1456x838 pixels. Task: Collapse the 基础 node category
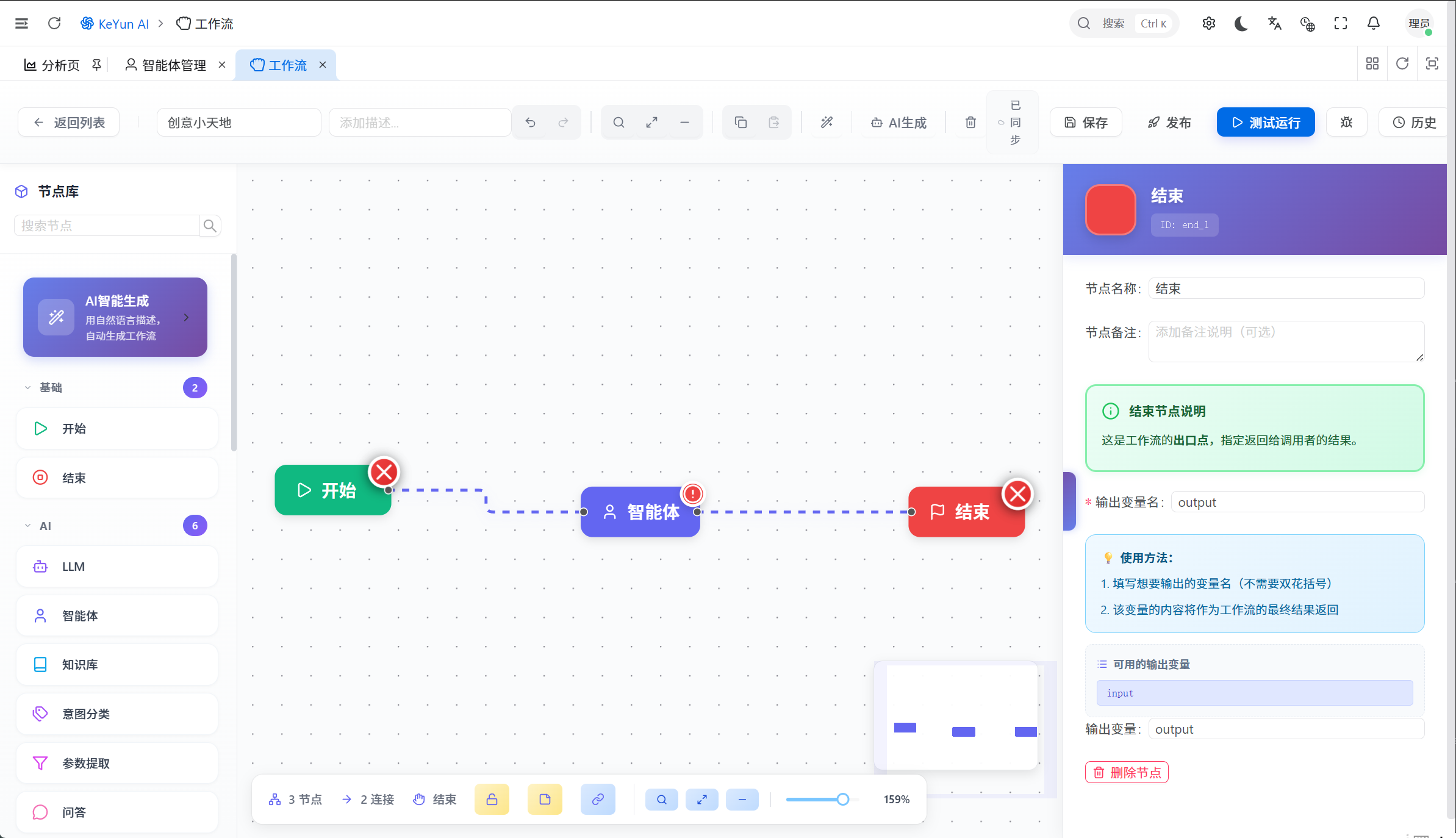point(27,388)
